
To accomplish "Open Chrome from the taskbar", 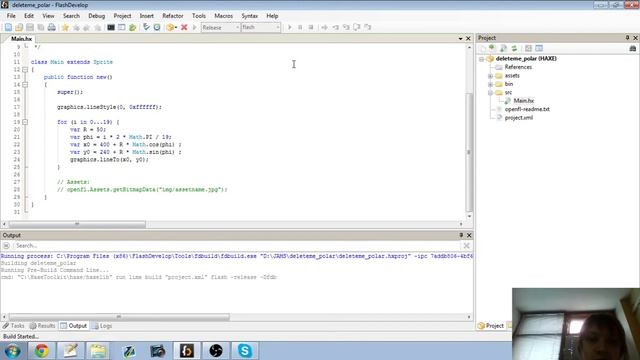I will coord(41,351).
